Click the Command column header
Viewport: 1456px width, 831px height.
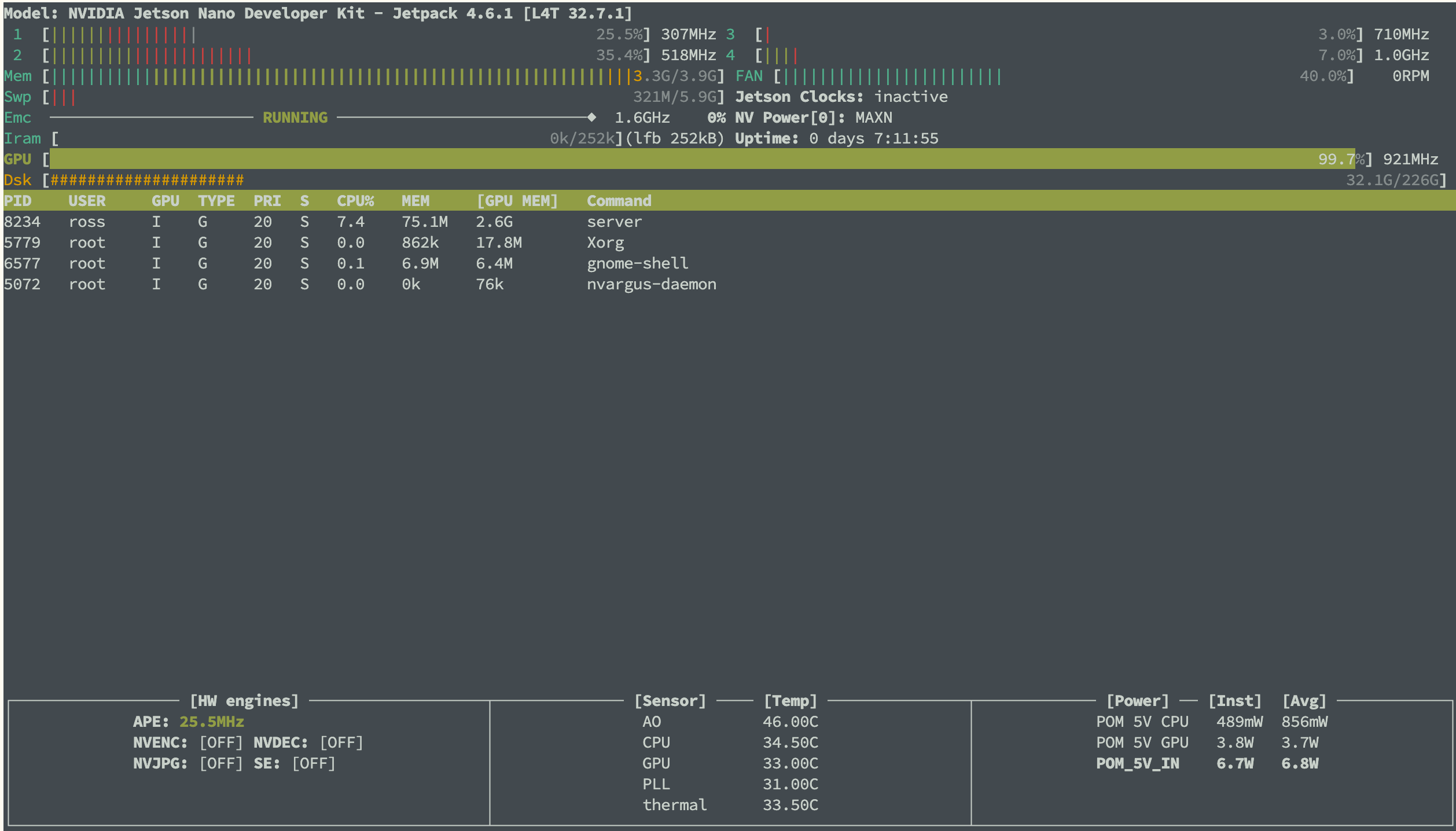(619, 201)
